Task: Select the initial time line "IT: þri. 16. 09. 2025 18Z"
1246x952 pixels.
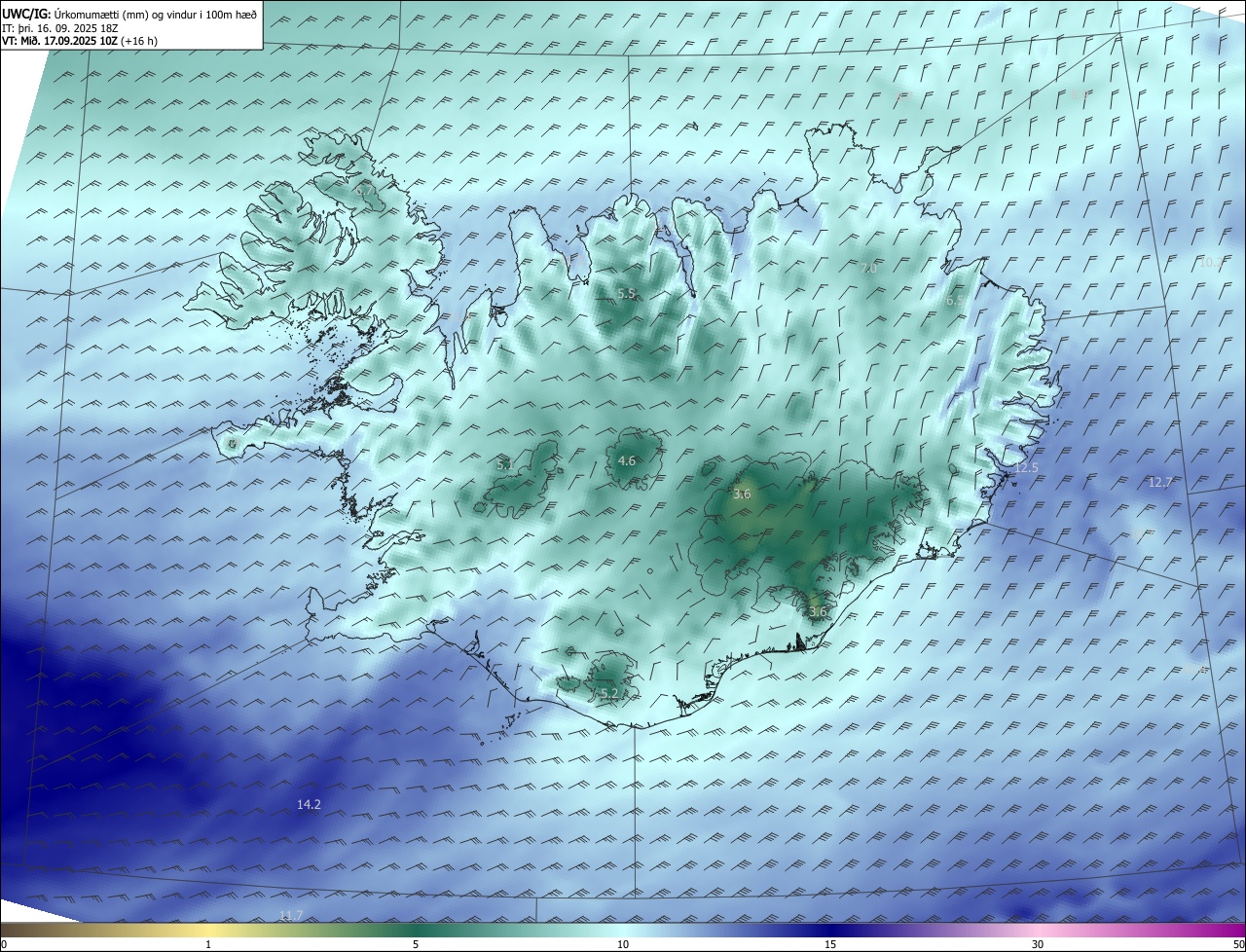Action: [x=62, y=28]
